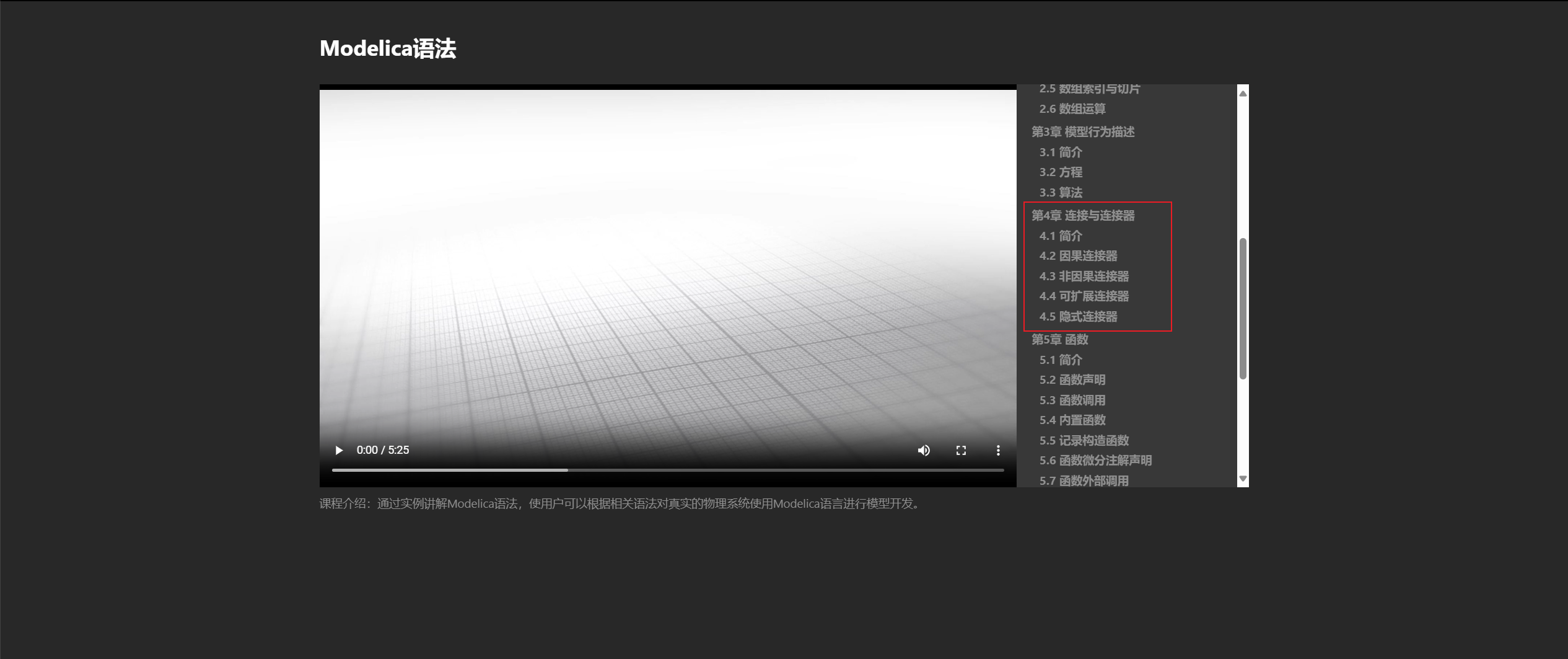Select chapter heading 第3章 模型行为描述
Screen dimensions: 1568x659
tap(1083, 131)
